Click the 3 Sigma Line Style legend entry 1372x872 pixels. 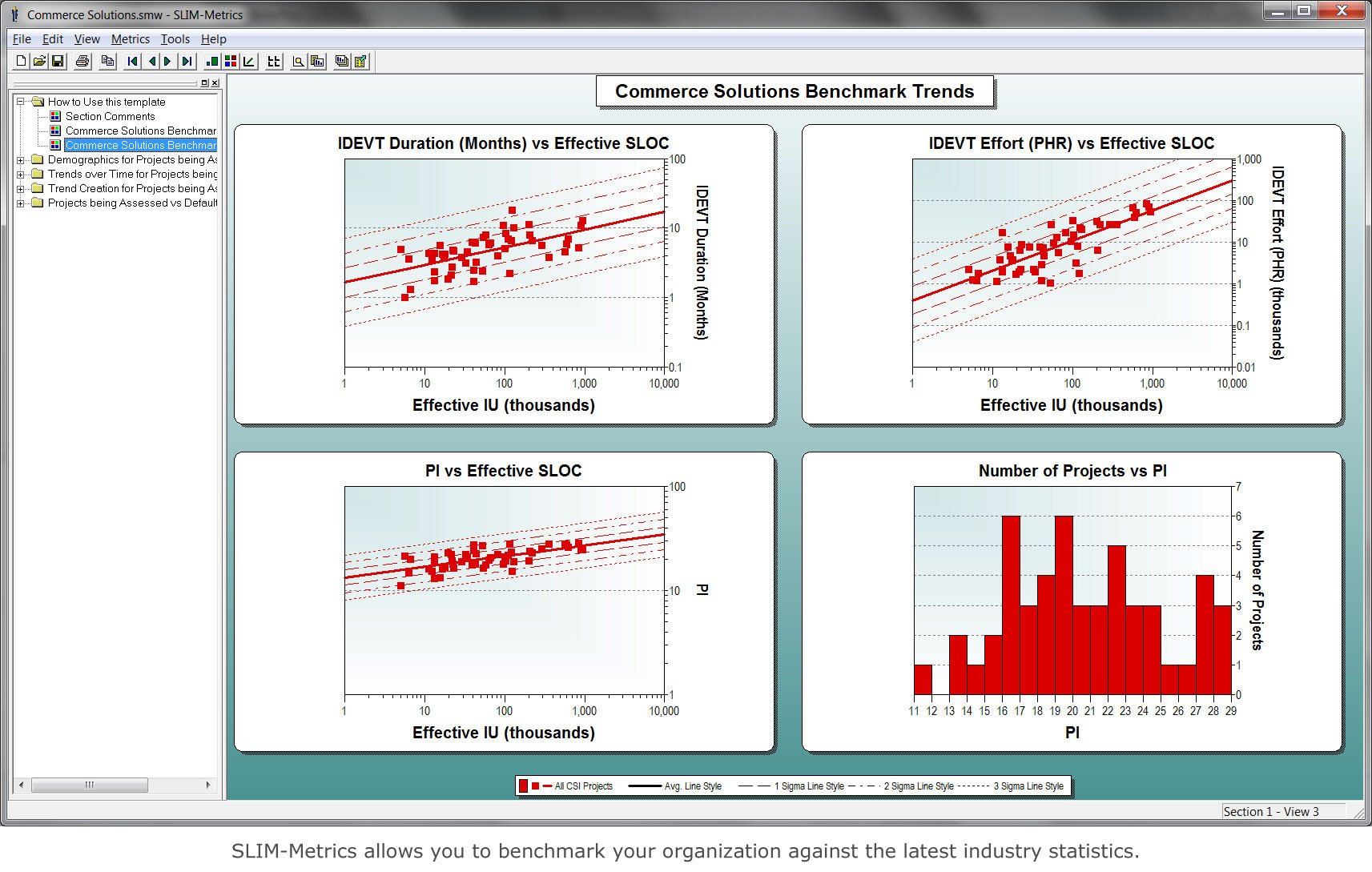1011,786
